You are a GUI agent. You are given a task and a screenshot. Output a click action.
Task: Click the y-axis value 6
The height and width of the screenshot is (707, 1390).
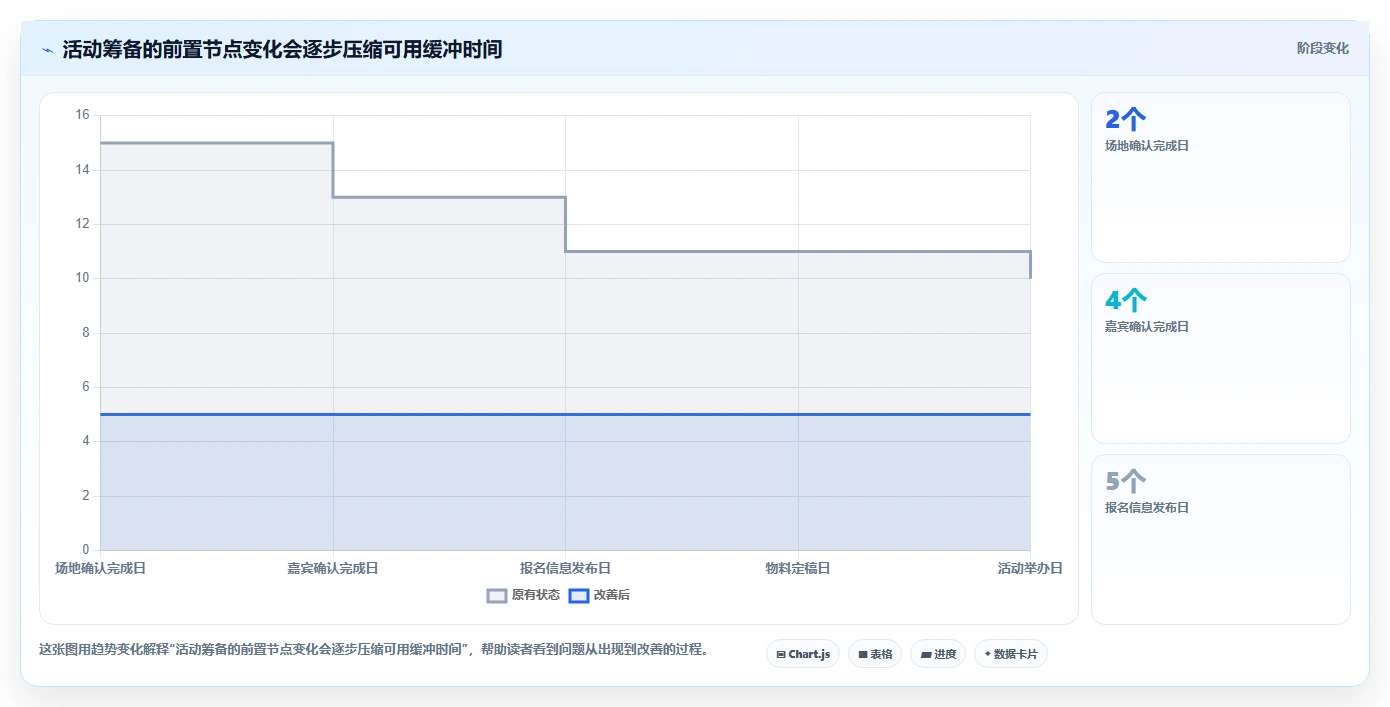click(85, 387)
